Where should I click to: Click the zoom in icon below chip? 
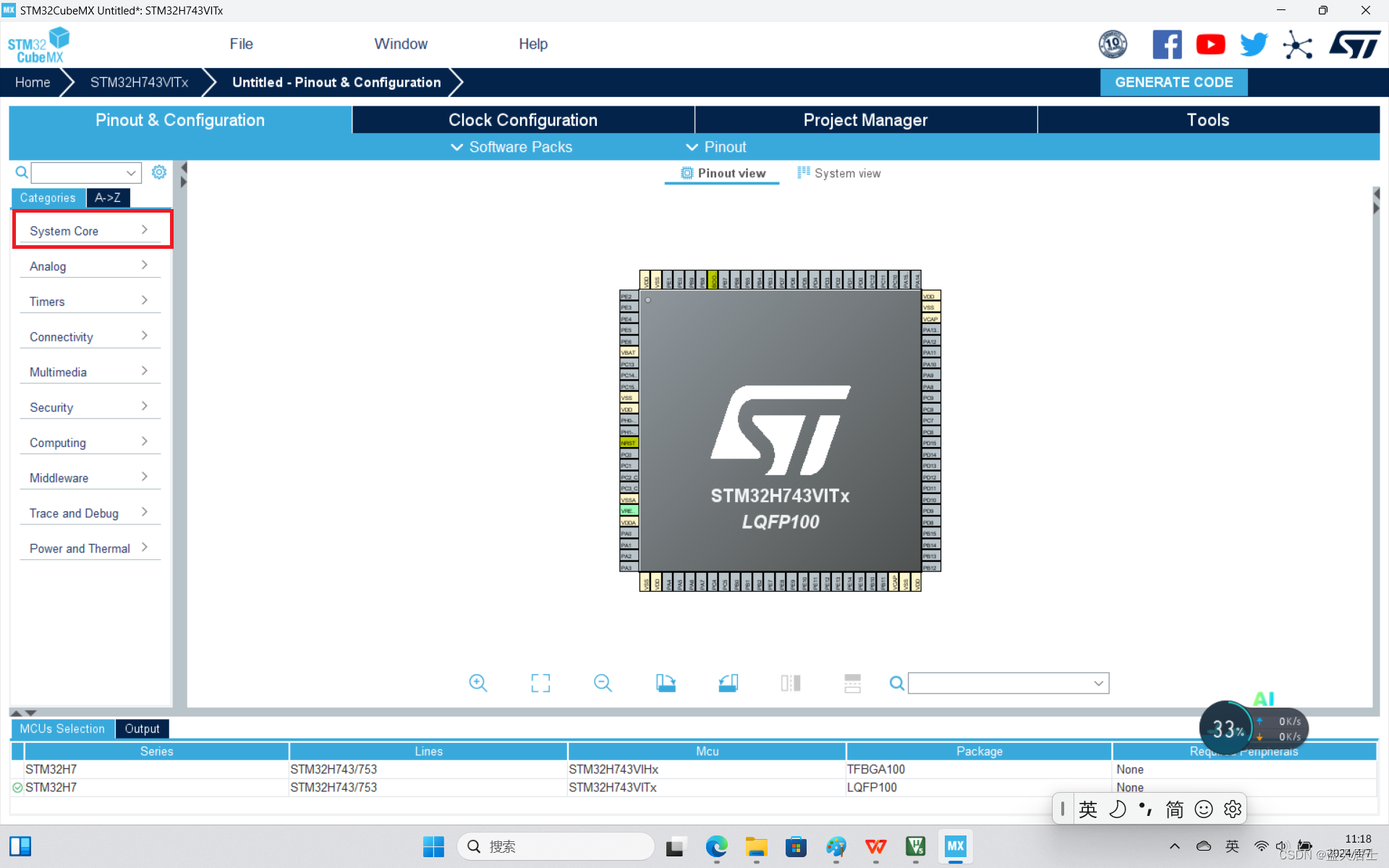click(x=477, y=683)
